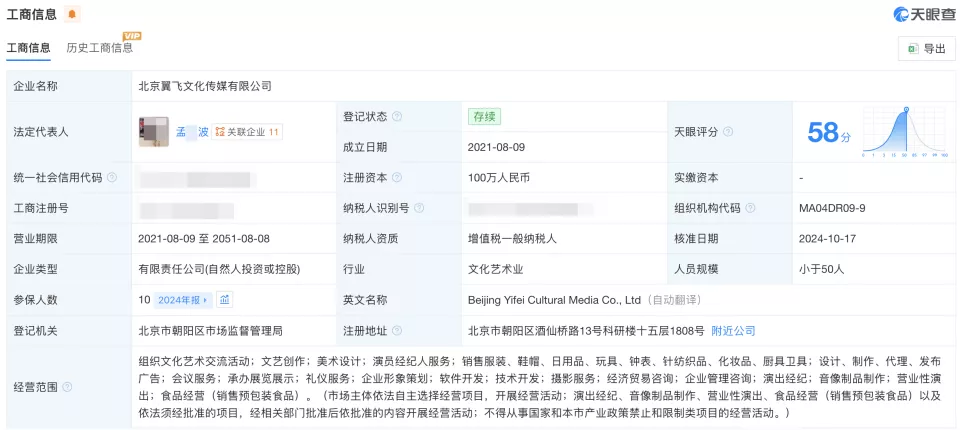Viewport: 960px width, 430px height.
Task: Click the help icon next to 纳税人识别号
Action: (419, 209)
